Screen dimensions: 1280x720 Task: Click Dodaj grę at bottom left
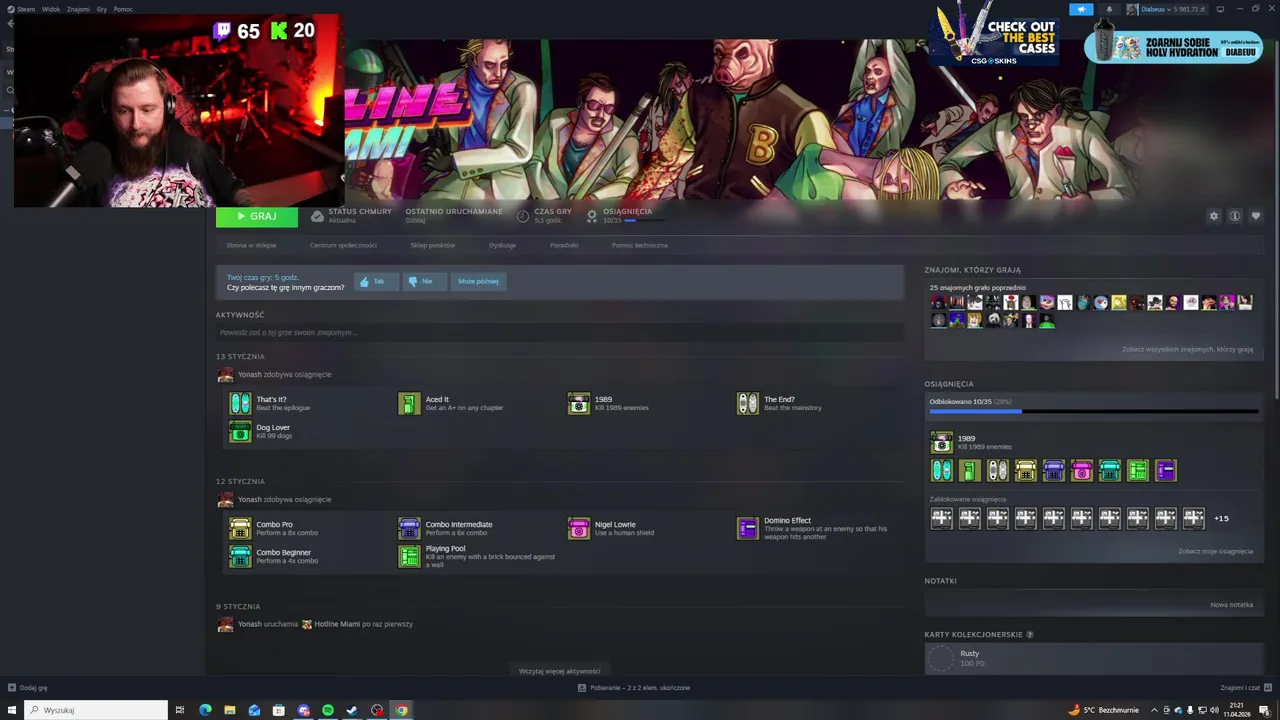click(x=28, y=687)
